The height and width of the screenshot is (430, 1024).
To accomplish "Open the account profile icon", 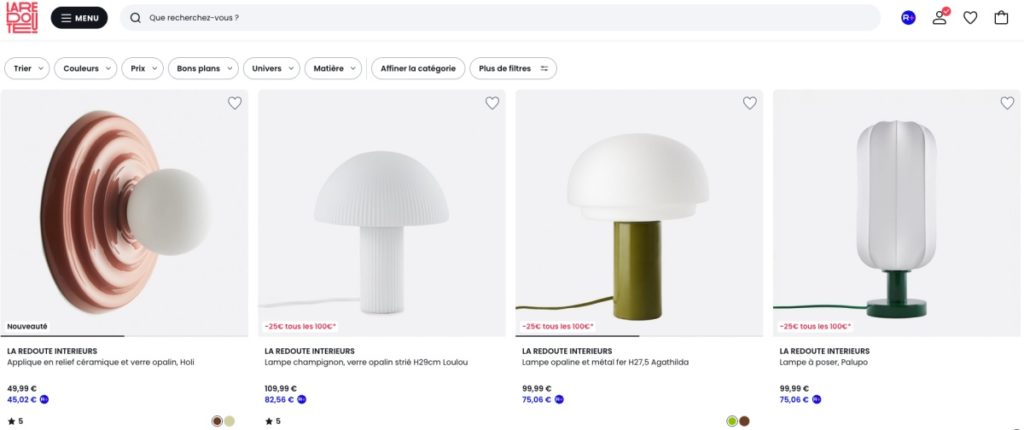I will click(939, 17).
